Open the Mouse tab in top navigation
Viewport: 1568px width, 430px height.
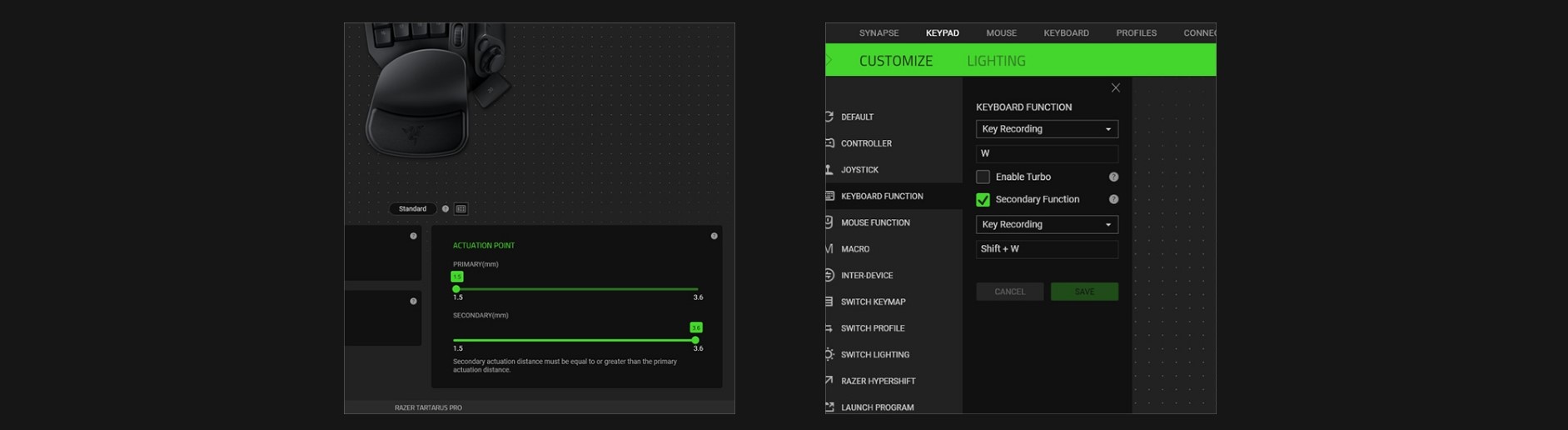coord(1001,33)
